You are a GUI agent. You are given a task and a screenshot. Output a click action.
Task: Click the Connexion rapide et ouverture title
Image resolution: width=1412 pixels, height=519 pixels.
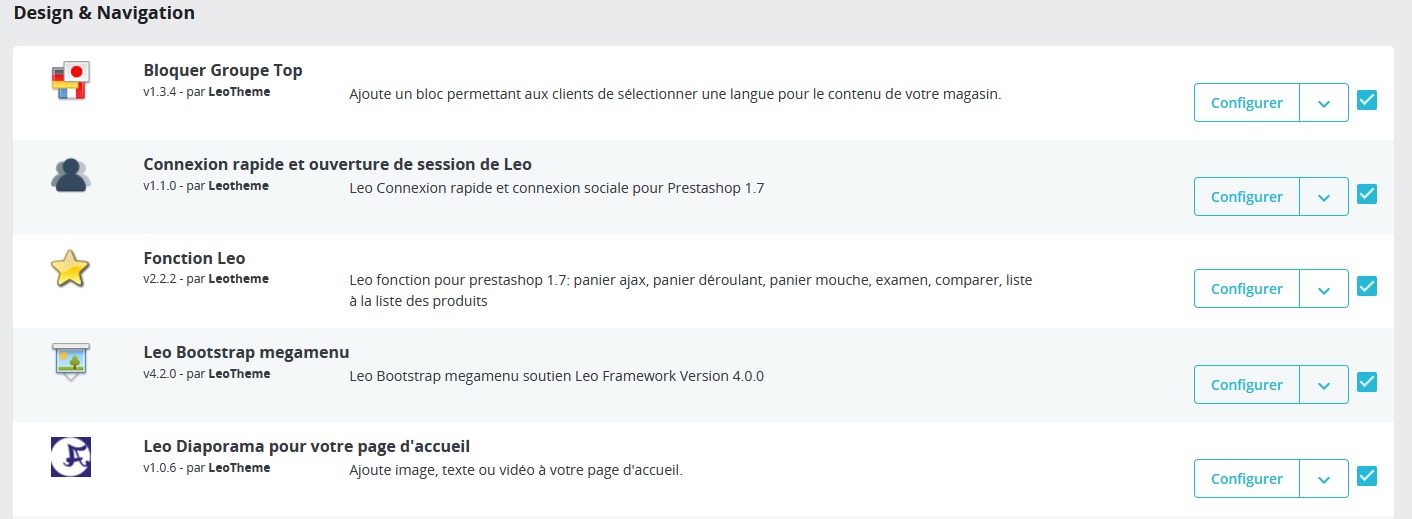point(337,164)
